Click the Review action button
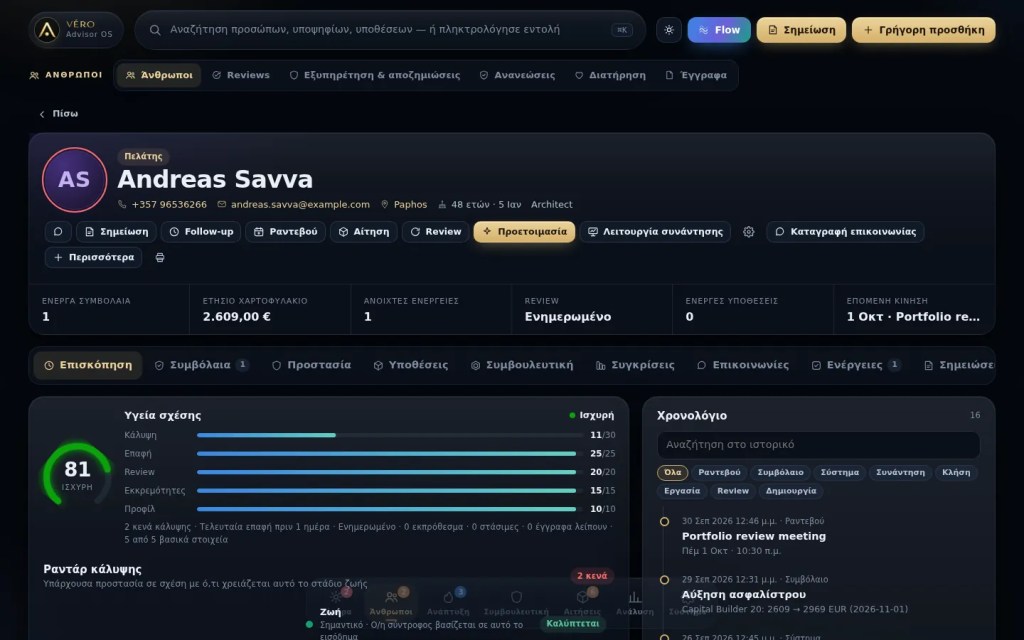The height and width of the screenshot is (640, 1024). click(x=436, y=232)
